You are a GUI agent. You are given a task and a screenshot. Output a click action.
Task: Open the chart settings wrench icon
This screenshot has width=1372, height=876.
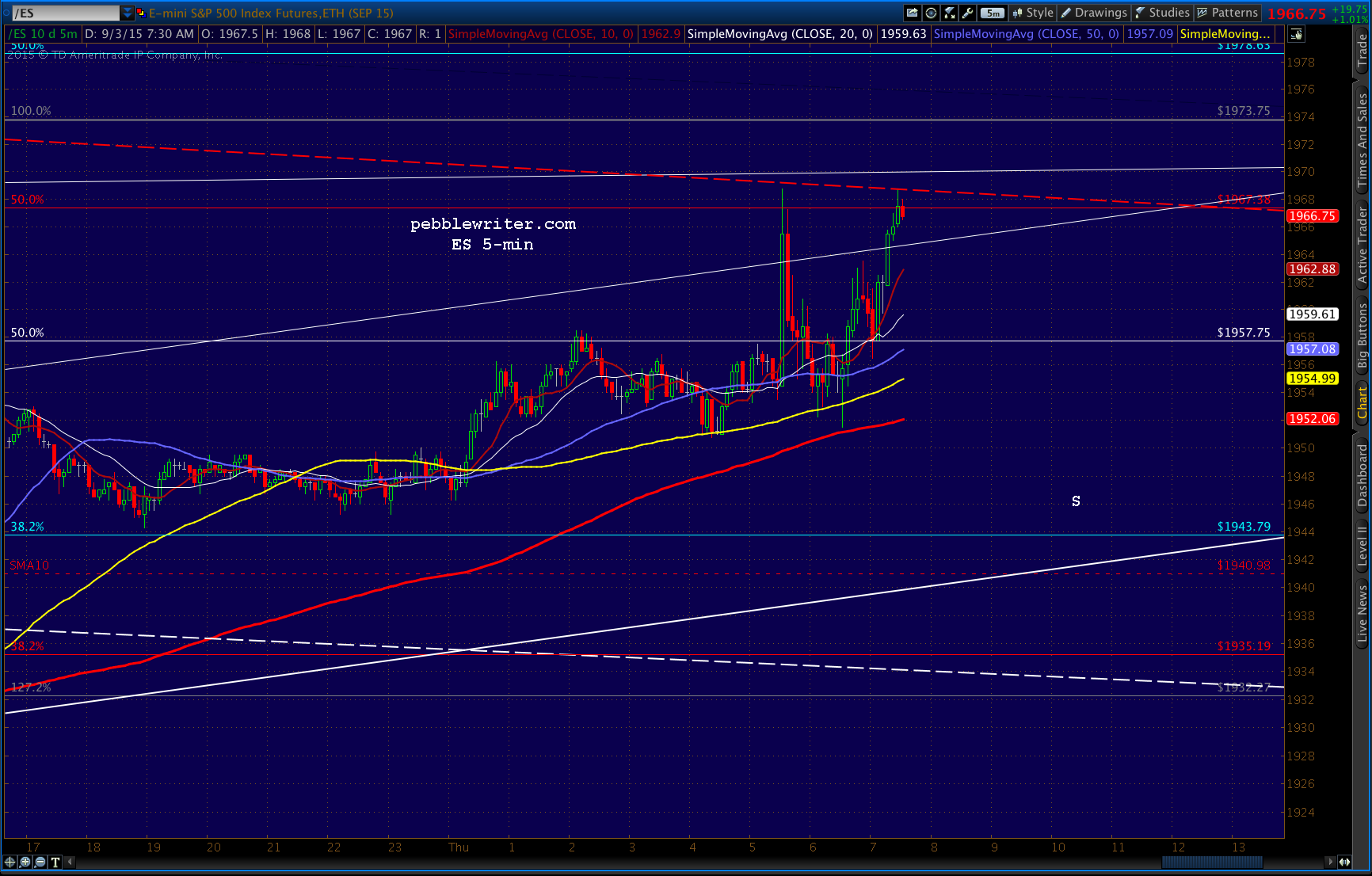(968, 13)
